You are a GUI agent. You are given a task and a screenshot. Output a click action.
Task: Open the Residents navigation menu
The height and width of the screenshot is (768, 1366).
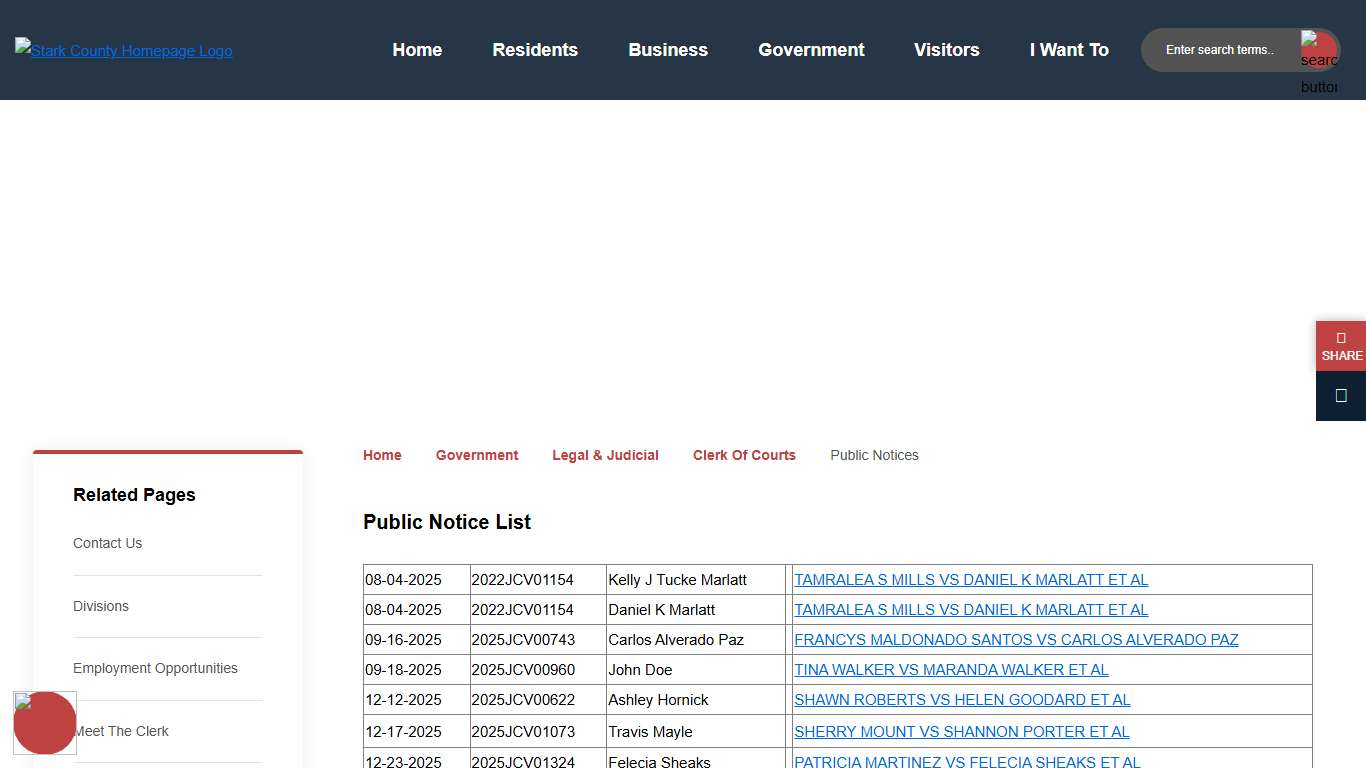[x=535, y=50]
